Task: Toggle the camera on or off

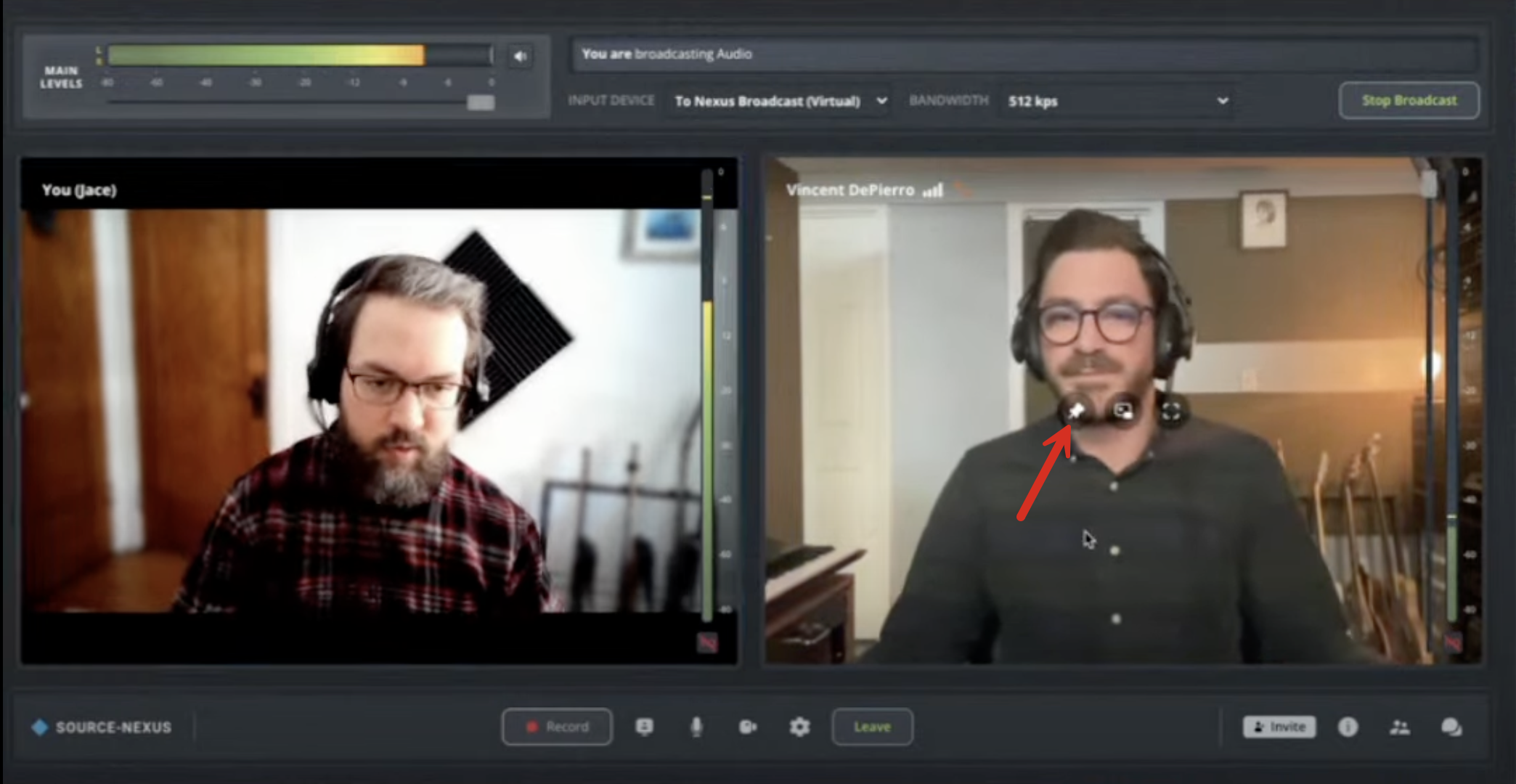Action: [748, 727]
